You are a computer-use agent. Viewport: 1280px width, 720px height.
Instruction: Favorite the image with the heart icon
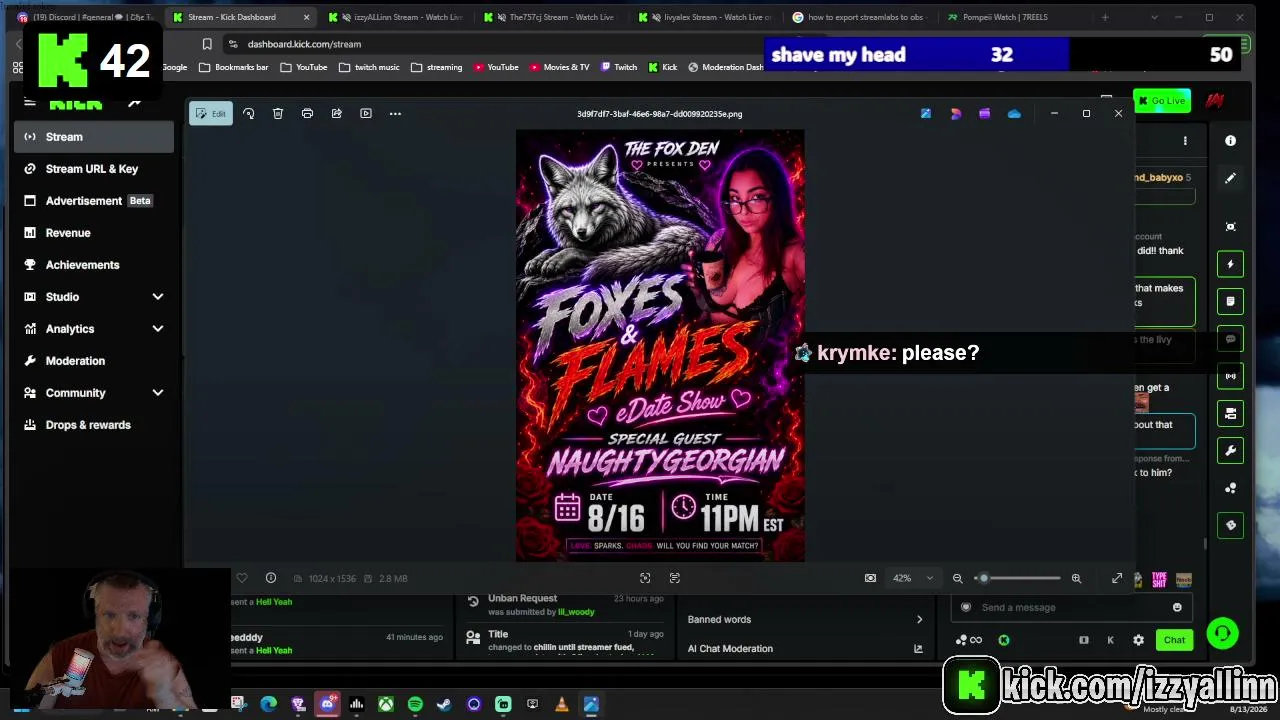[x=241, y=578]
